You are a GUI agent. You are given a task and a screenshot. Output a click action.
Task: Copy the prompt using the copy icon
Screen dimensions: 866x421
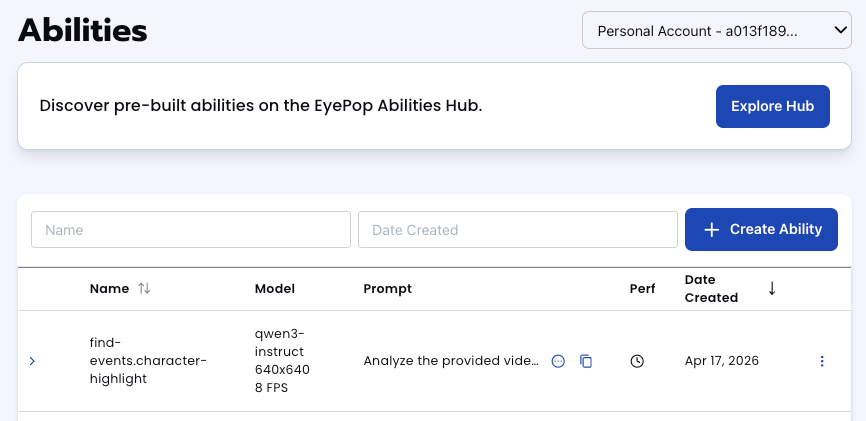587,361
